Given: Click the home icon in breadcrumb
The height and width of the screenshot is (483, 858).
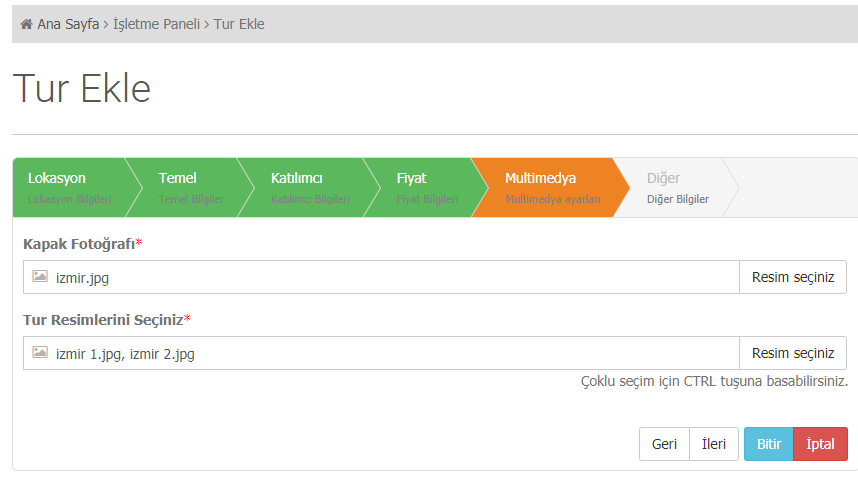Looking at the screenshot, I should click(x=26, y=24).
